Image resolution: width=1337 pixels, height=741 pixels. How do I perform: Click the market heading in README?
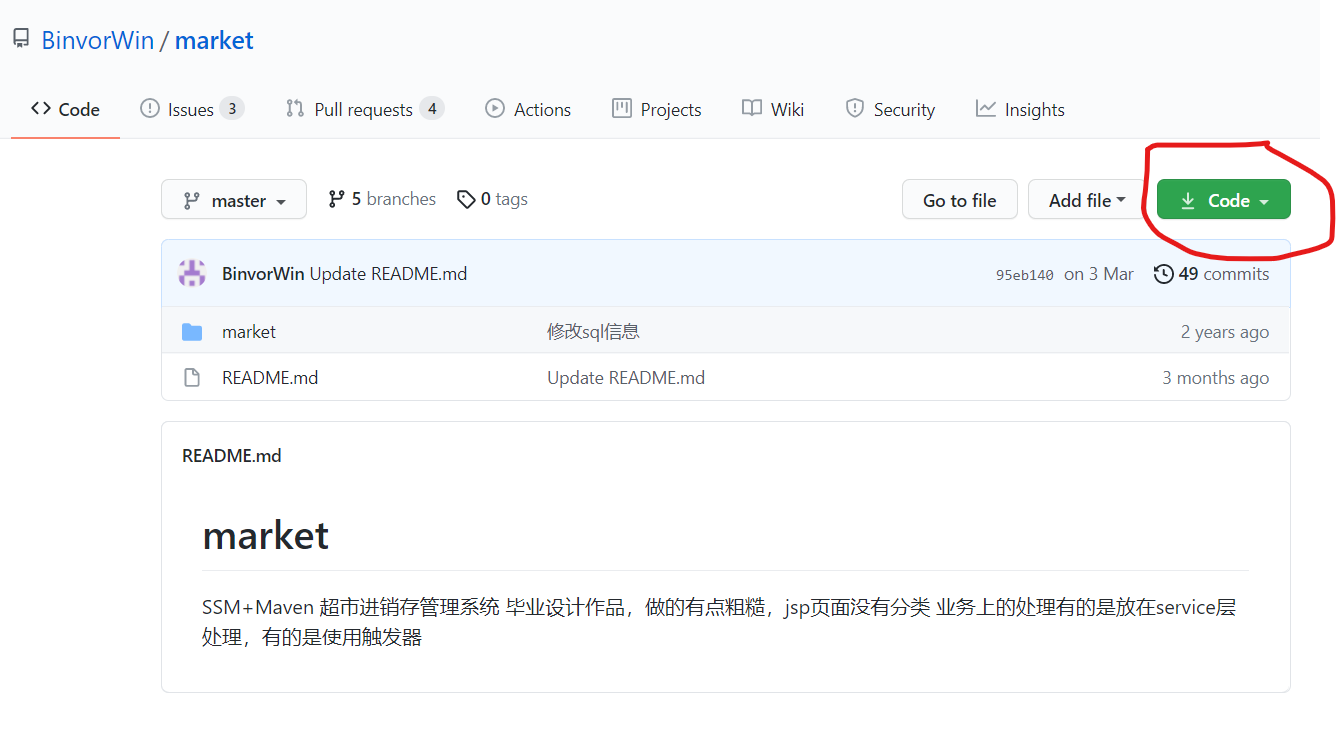click(x=266, y=536)
